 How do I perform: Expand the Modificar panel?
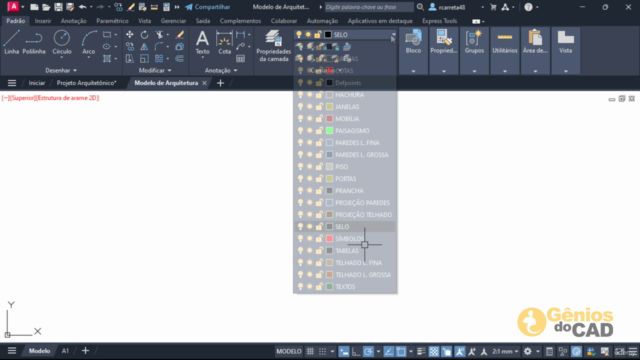coord(155,71)
